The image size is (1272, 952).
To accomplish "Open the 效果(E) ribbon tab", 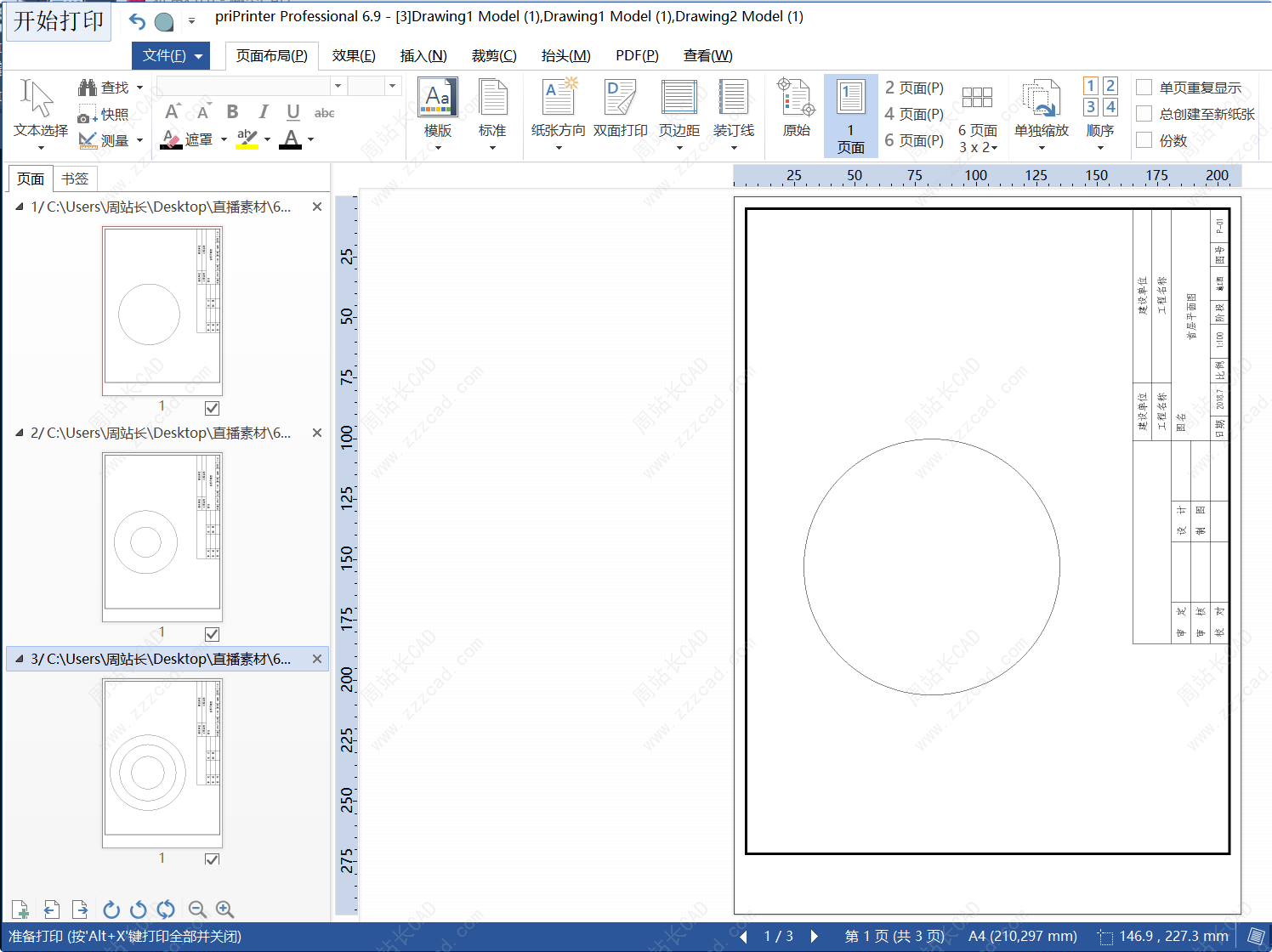I will point(354,56).
